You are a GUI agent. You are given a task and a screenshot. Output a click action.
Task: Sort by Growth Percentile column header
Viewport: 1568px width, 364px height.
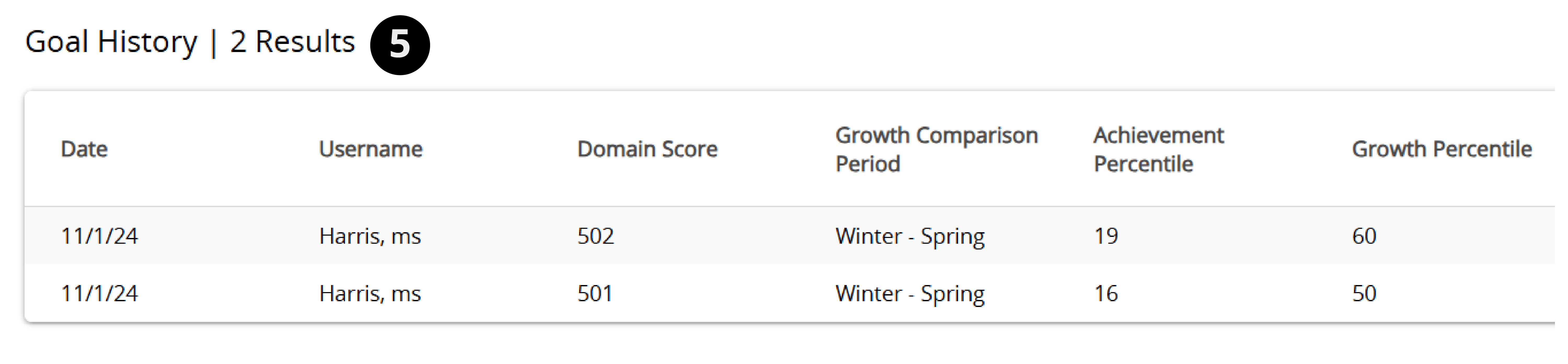(1442, 149)
